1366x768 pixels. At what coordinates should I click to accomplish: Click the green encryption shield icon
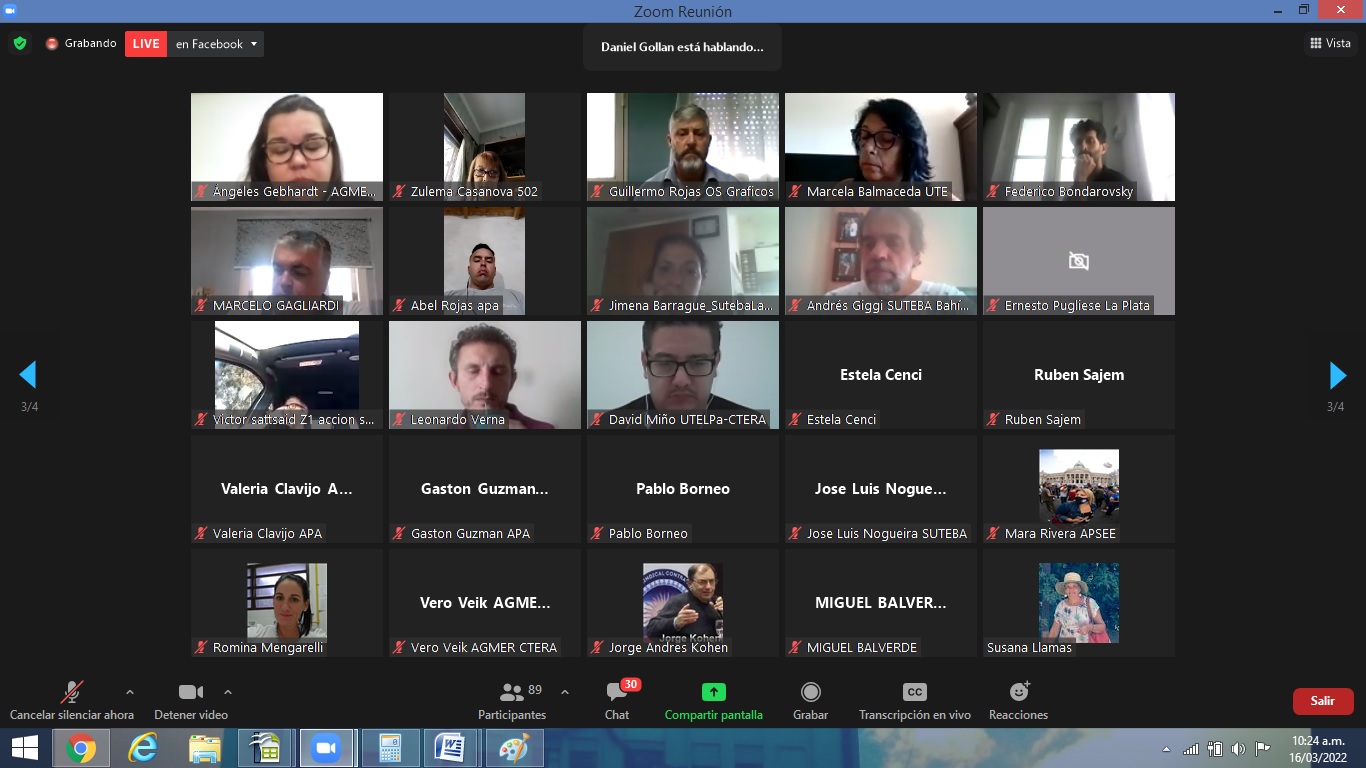point(20,44)
